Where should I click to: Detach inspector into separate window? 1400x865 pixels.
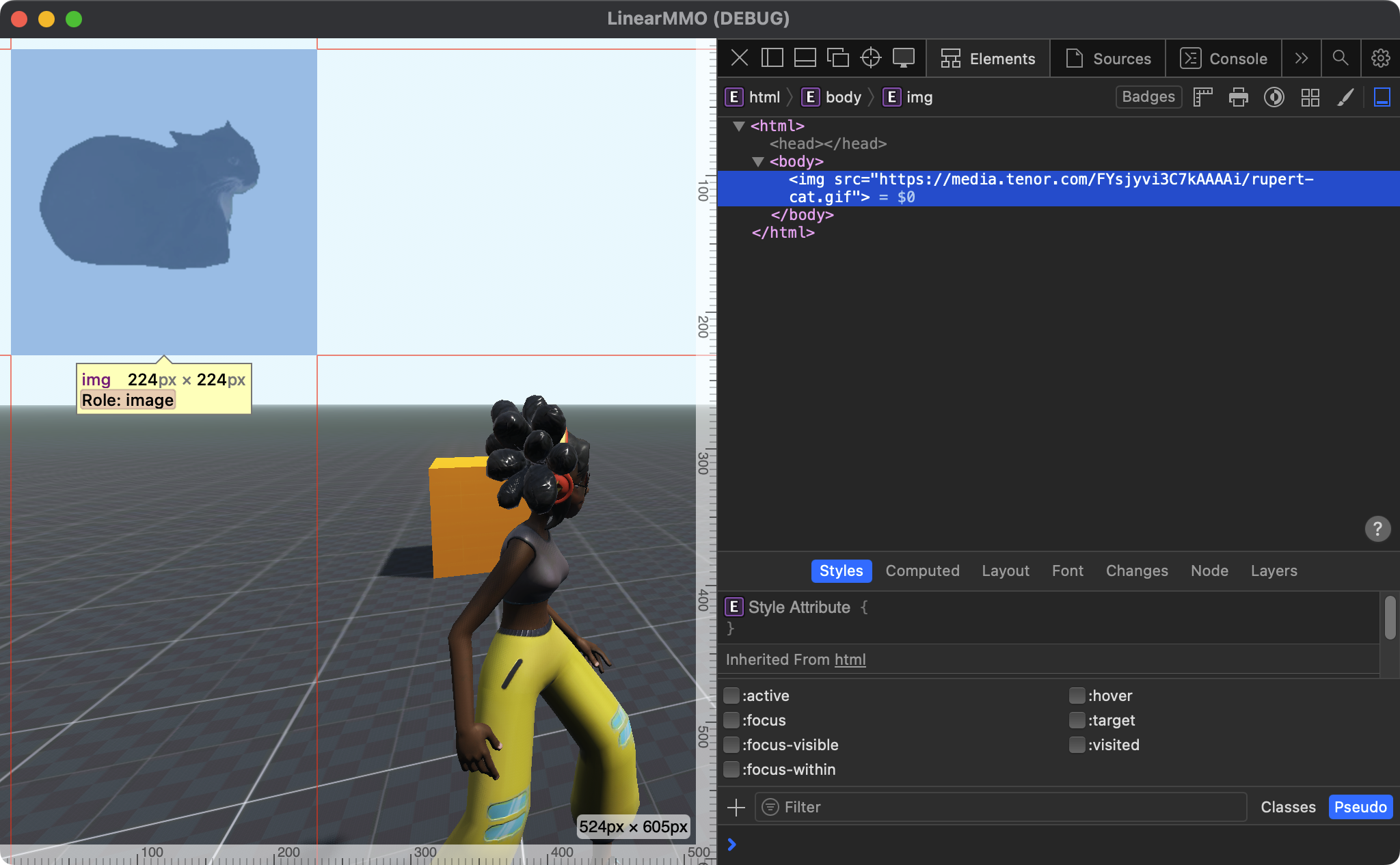[x=837, y=58]
